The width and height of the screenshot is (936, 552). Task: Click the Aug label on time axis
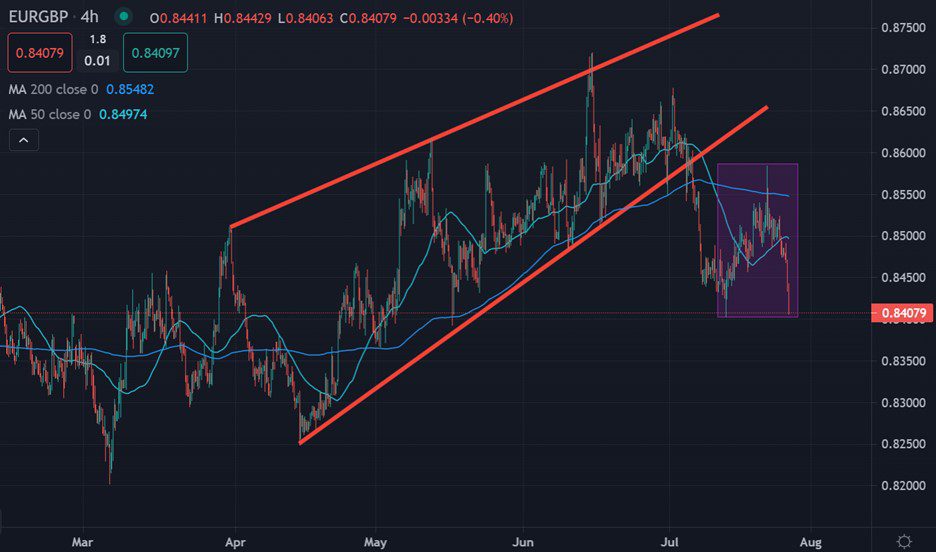click(810, 542)
